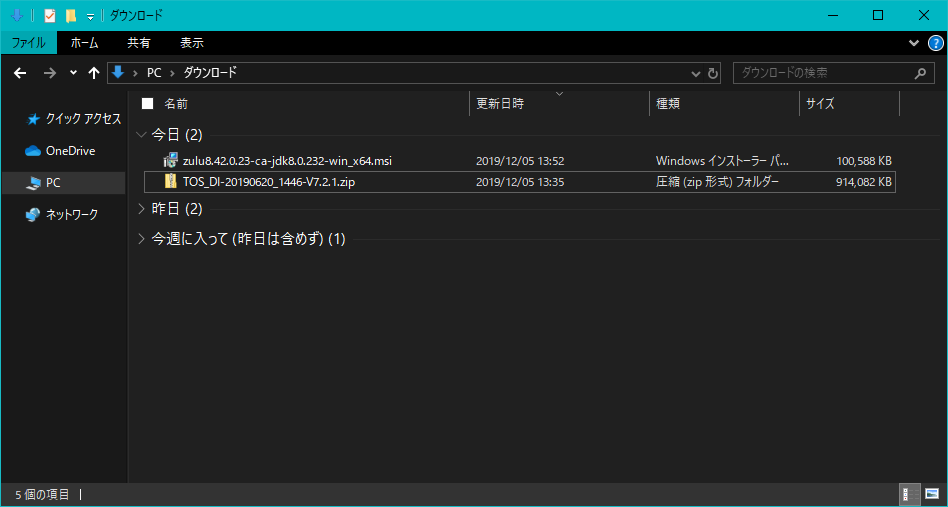Click the OneDrive cloud icon
This screenshot has width=948, height=507.
[33, 151]
